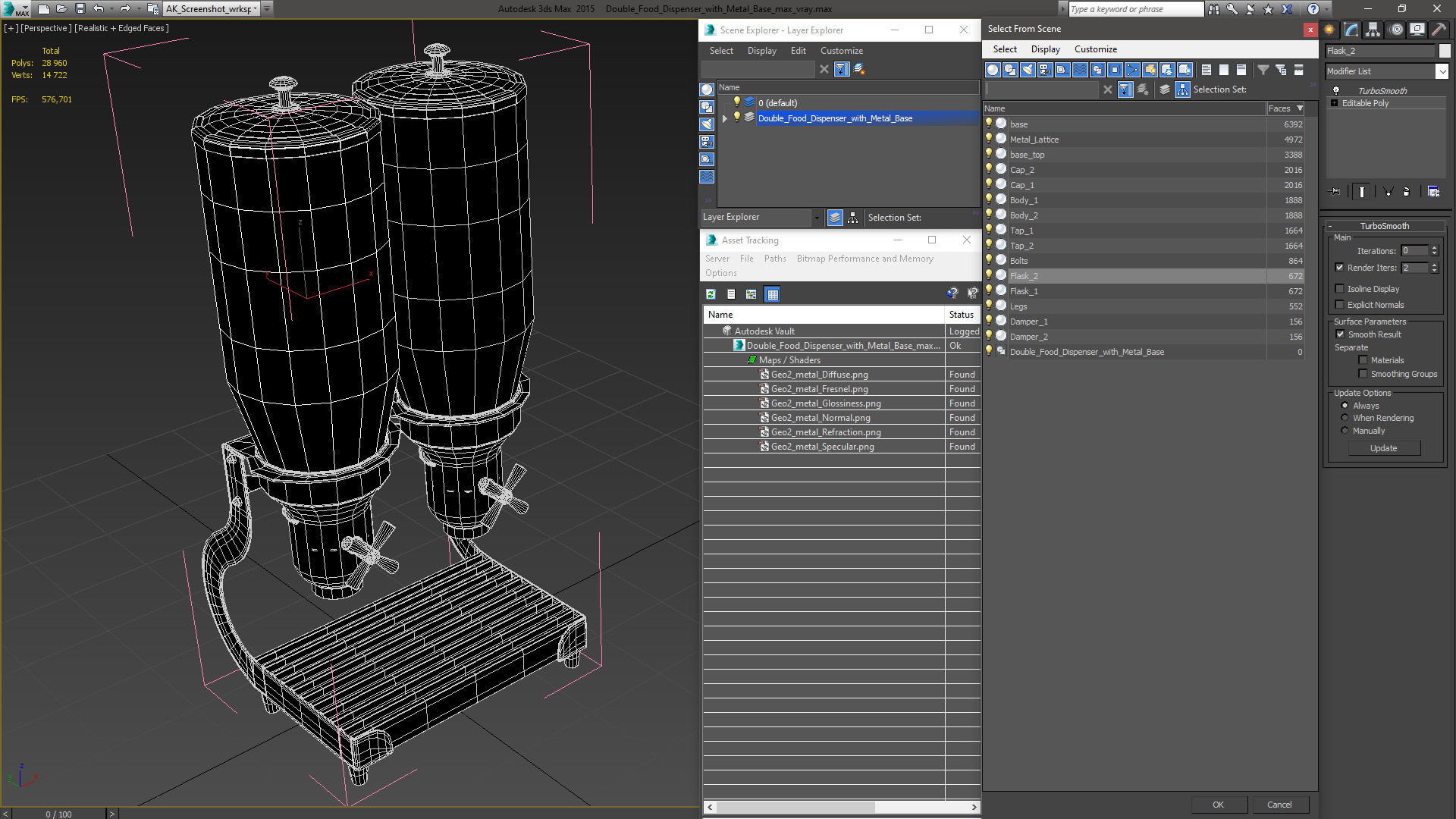Image resolution: width=1456 pixels, height=819 pixels.
Task: Expand Editable Poly sub-object plus
Action: click(1334, 103)
